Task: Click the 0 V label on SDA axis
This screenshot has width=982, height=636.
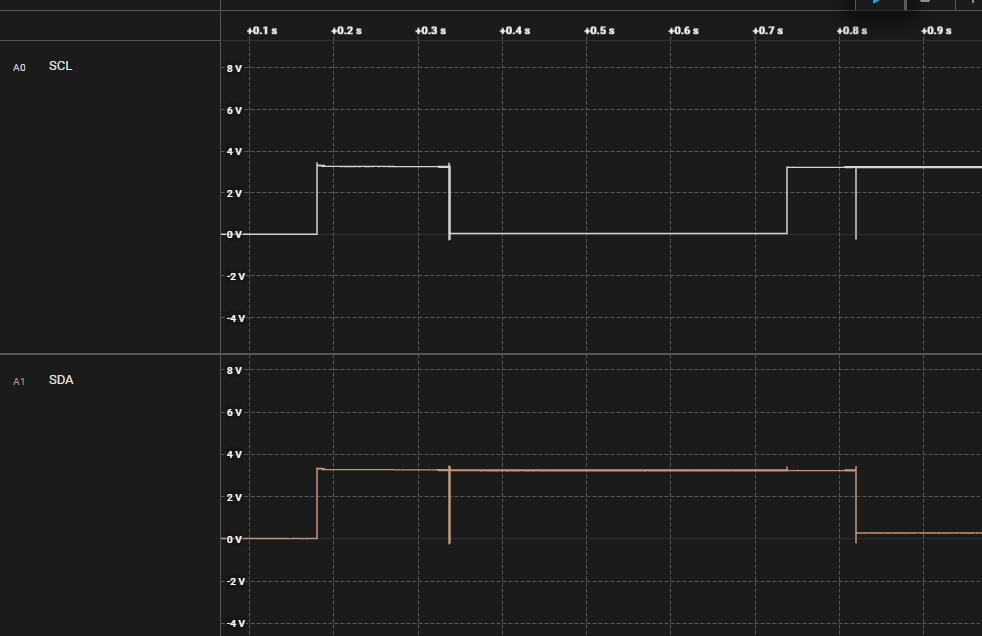Action: (234, 540)
